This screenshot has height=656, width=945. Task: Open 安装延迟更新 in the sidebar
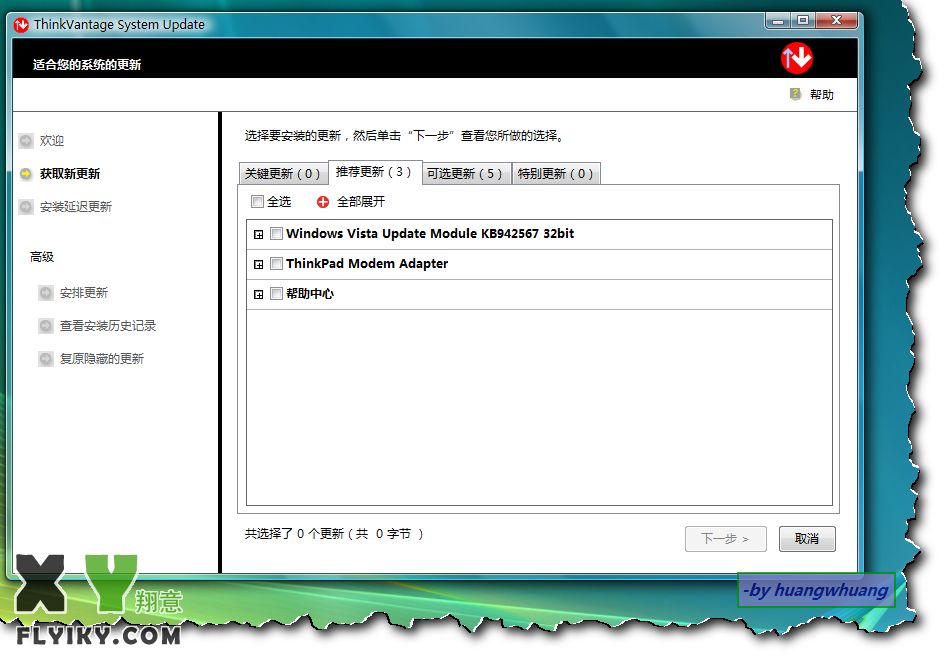tap(76, 207)
